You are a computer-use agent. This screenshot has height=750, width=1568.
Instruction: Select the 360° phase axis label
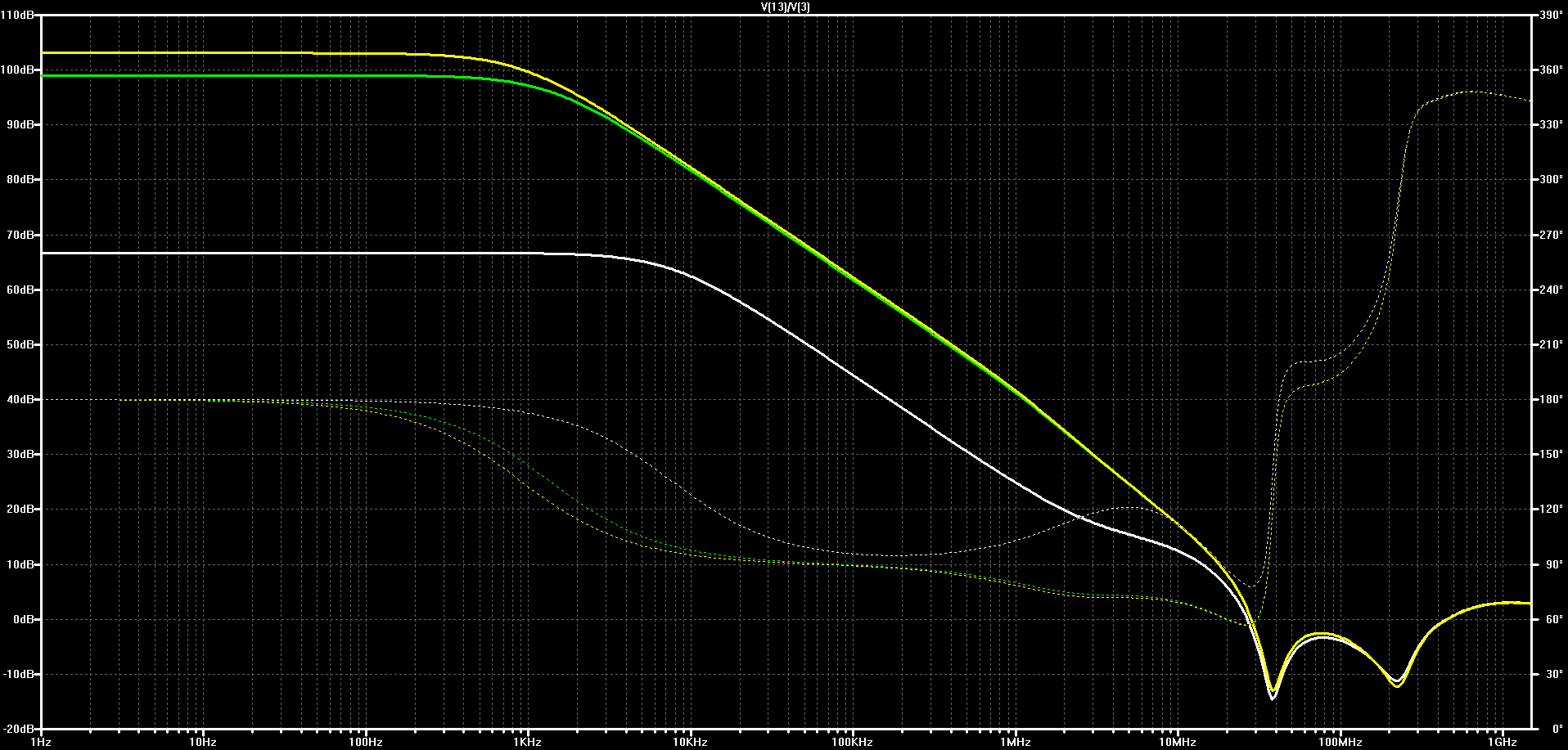point(1551,70)
